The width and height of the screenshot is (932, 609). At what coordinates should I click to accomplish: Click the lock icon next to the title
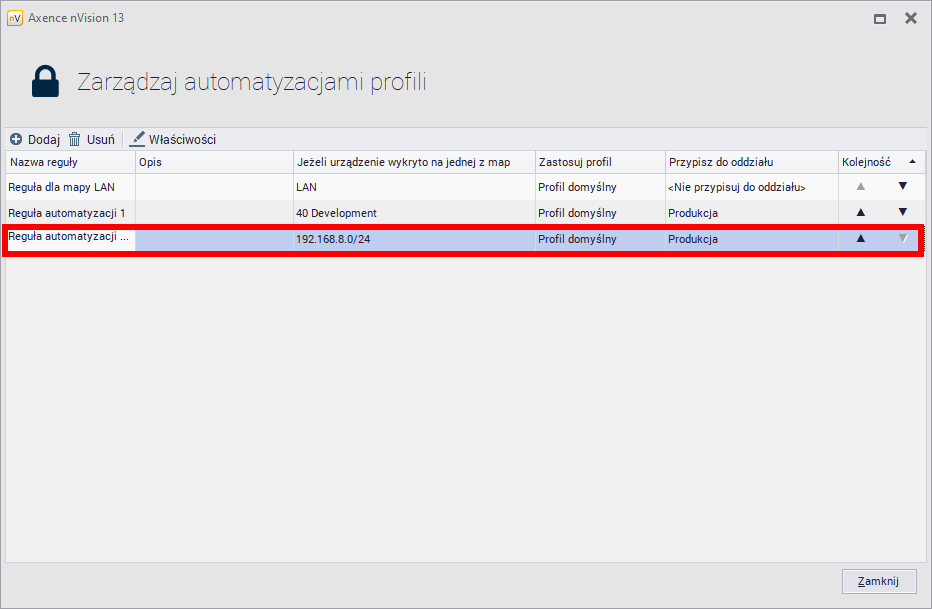(x=44, y=80)
